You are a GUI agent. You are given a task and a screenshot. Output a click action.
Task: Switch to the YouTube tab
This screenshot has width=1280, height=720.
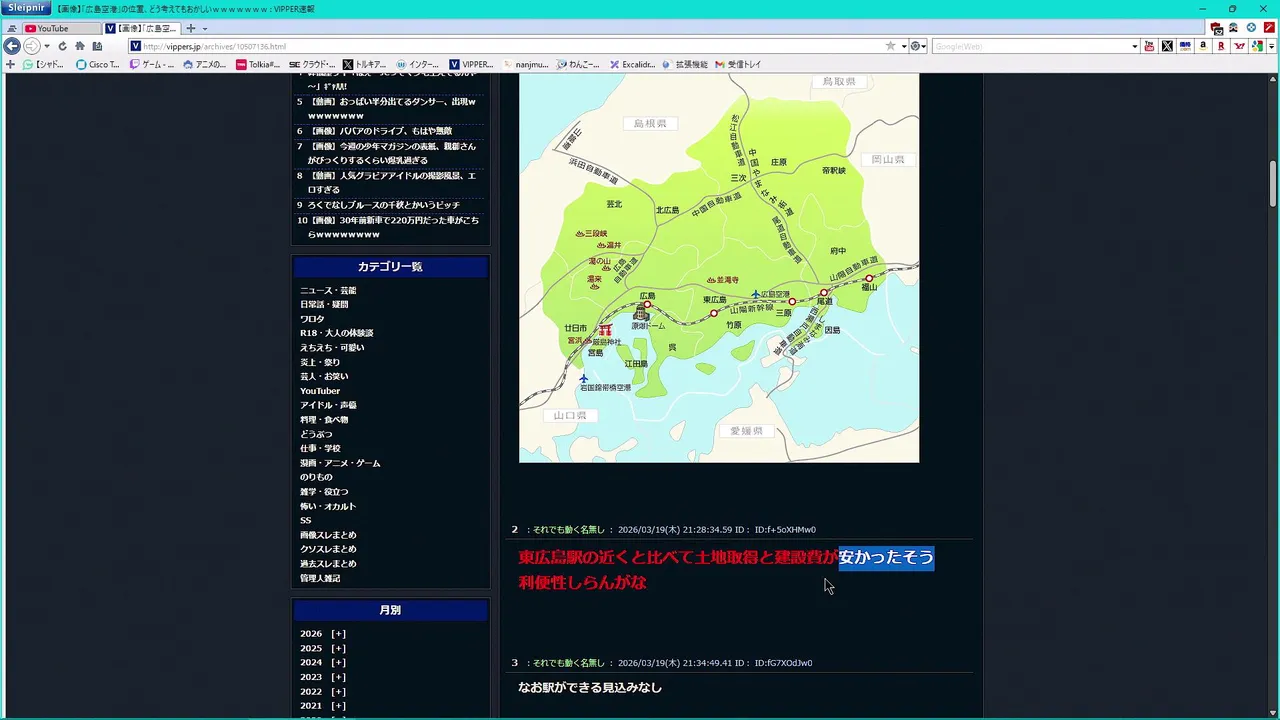pos(61,28)
